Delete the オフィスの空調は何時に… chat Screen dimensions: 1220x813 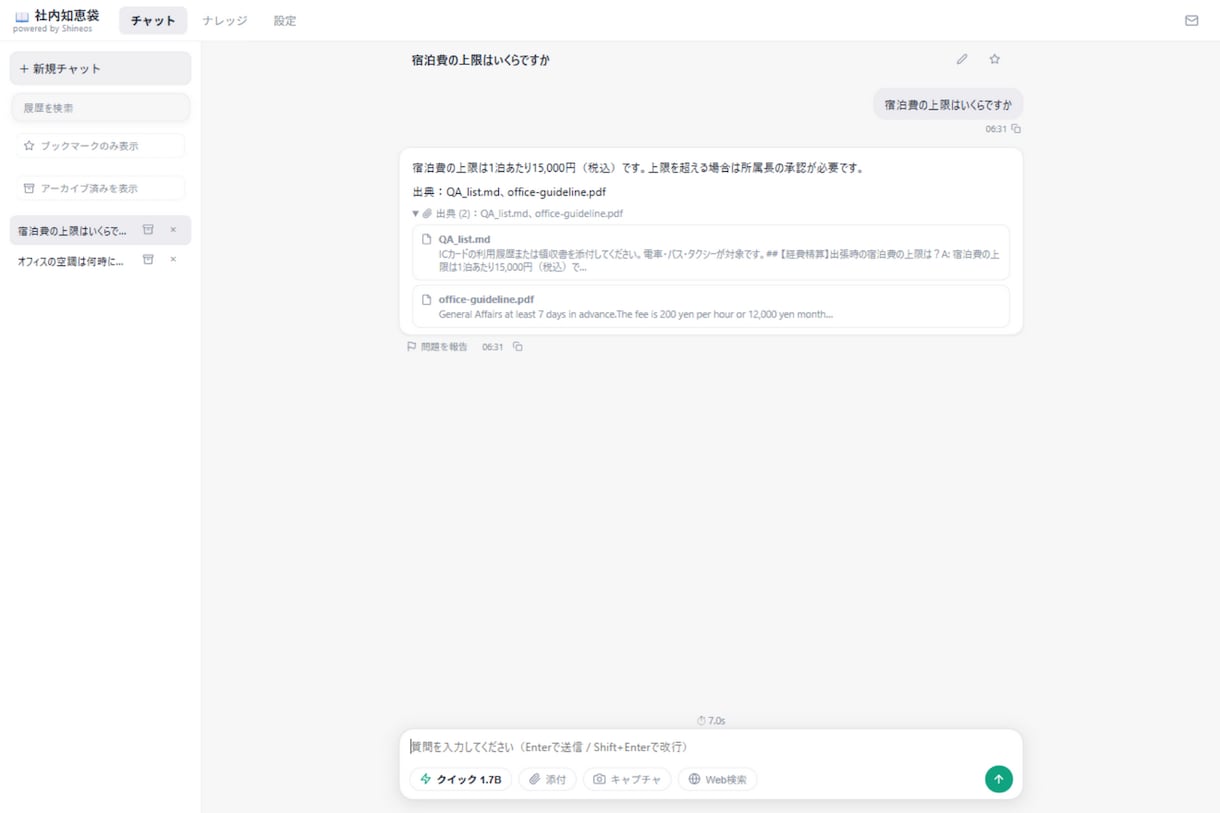[x=173, y=260]
